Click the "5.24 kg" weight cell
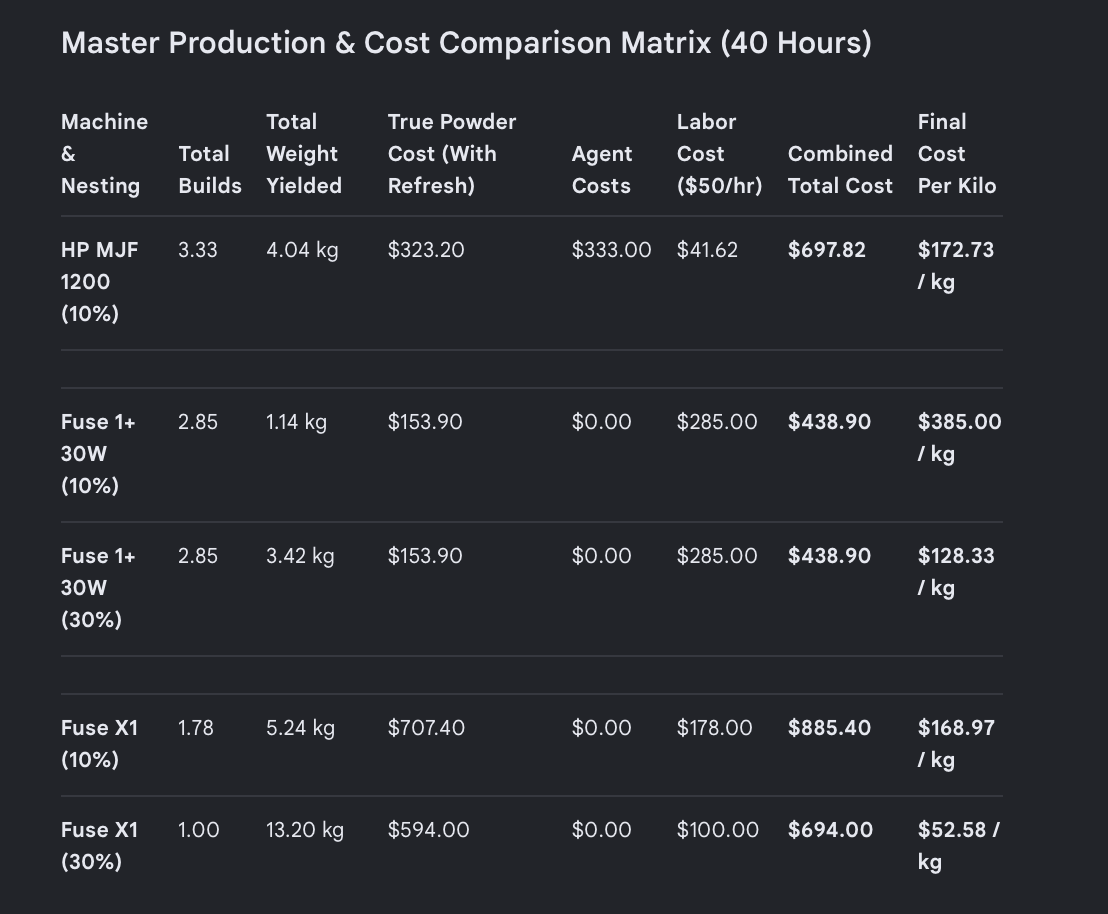Image resolution: width=1108 pixels, height=914 pixels. pyautogui.click(x=300, y=728)
